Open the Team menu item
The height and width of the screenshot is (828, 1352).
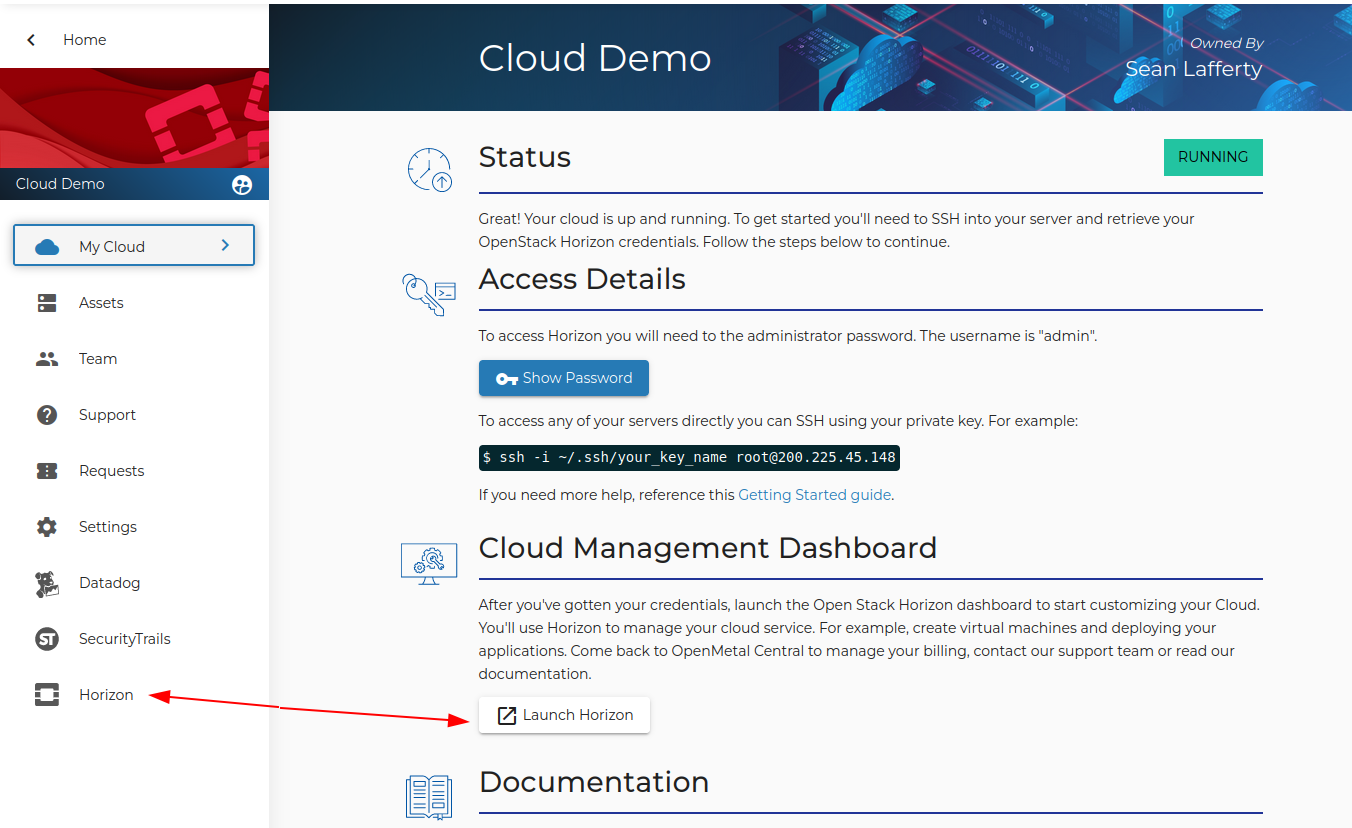(x=98, y=359)
